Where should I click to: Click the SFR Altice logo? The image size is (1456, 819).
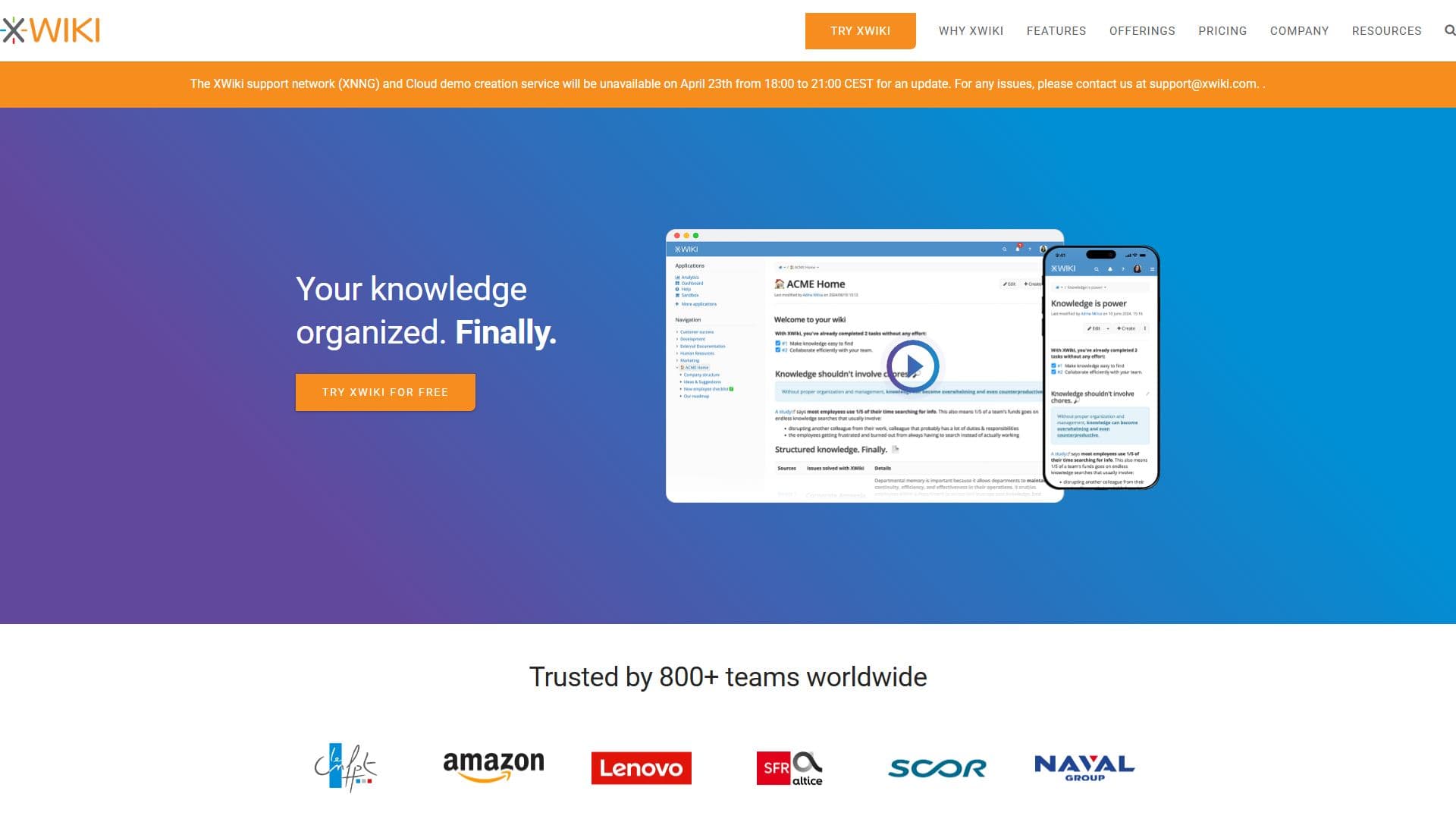(789, 768)
